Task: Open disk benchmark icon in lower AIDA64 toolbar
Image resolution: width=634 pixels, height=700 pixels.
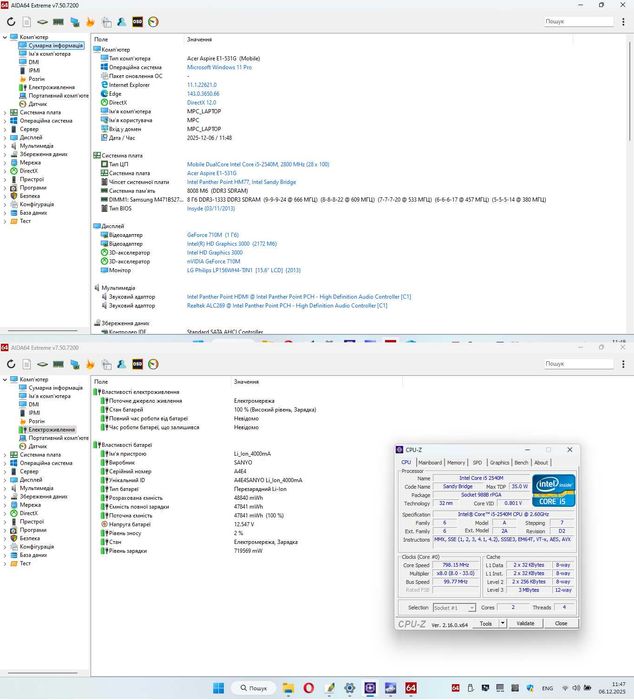Action: coord(42,364)
